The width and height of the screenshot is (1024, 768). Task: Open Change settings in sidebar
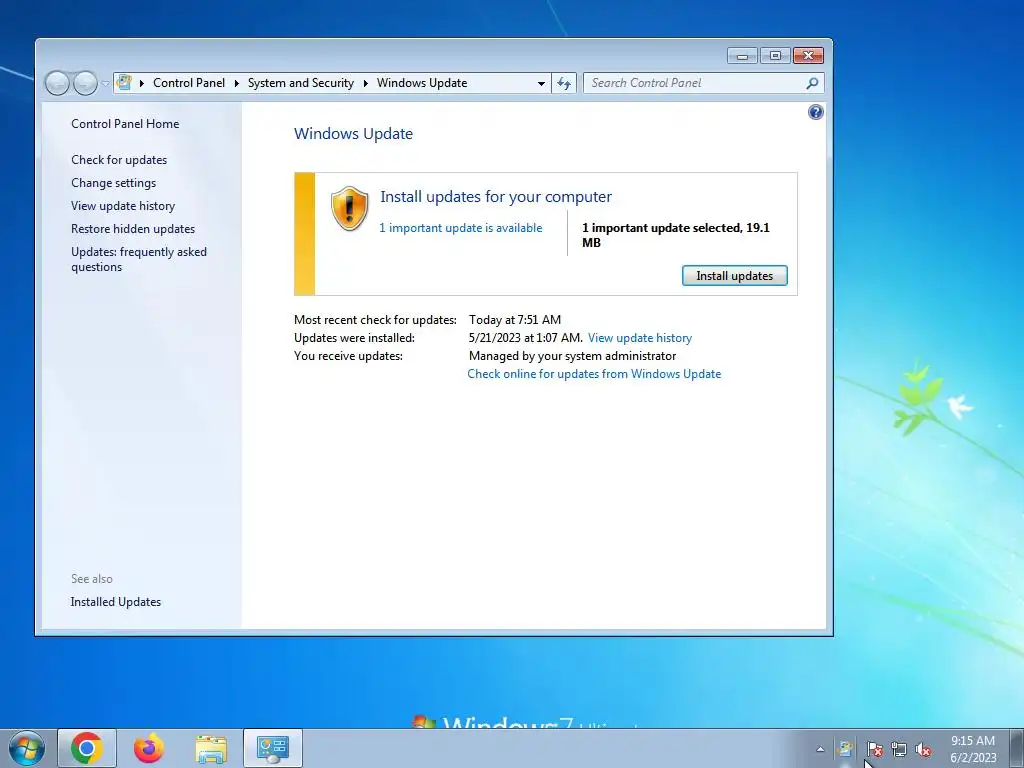(114, 183)
